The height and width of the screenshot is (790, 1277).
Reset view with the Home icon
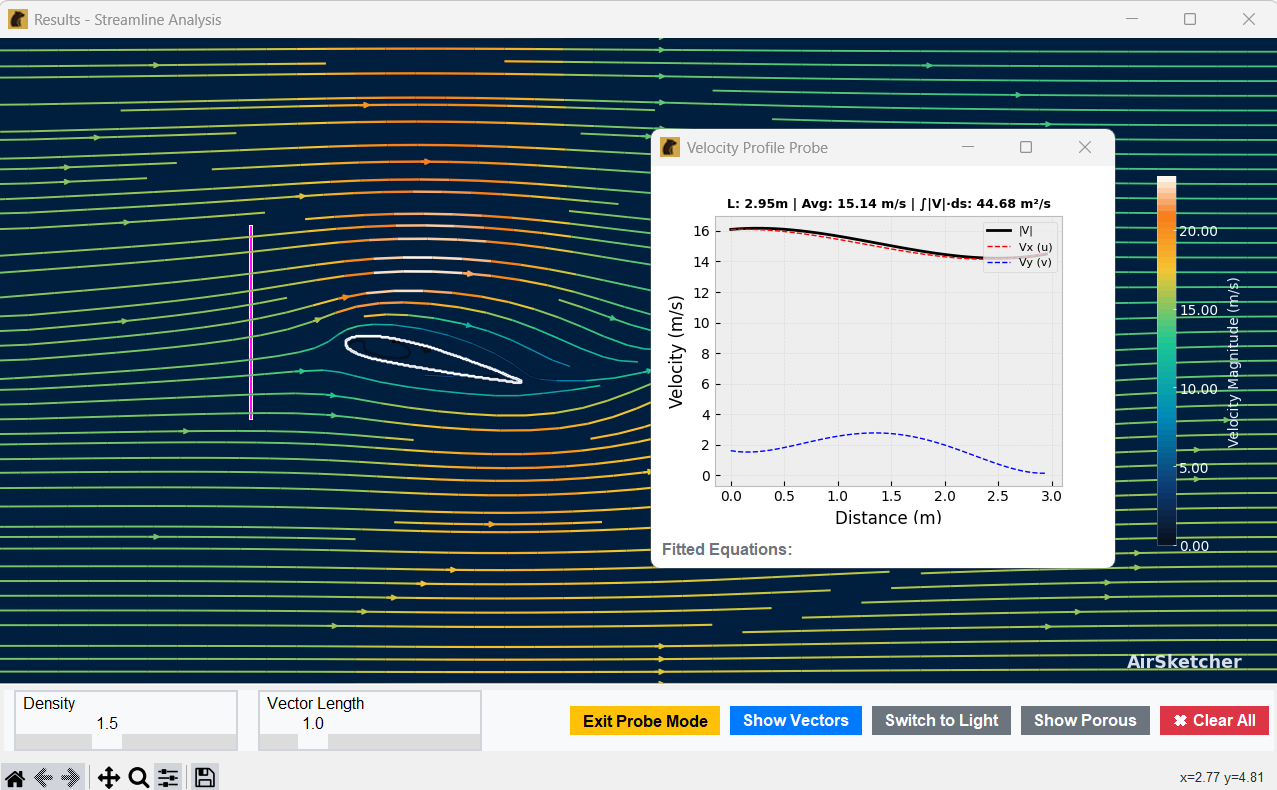point(14,776)
